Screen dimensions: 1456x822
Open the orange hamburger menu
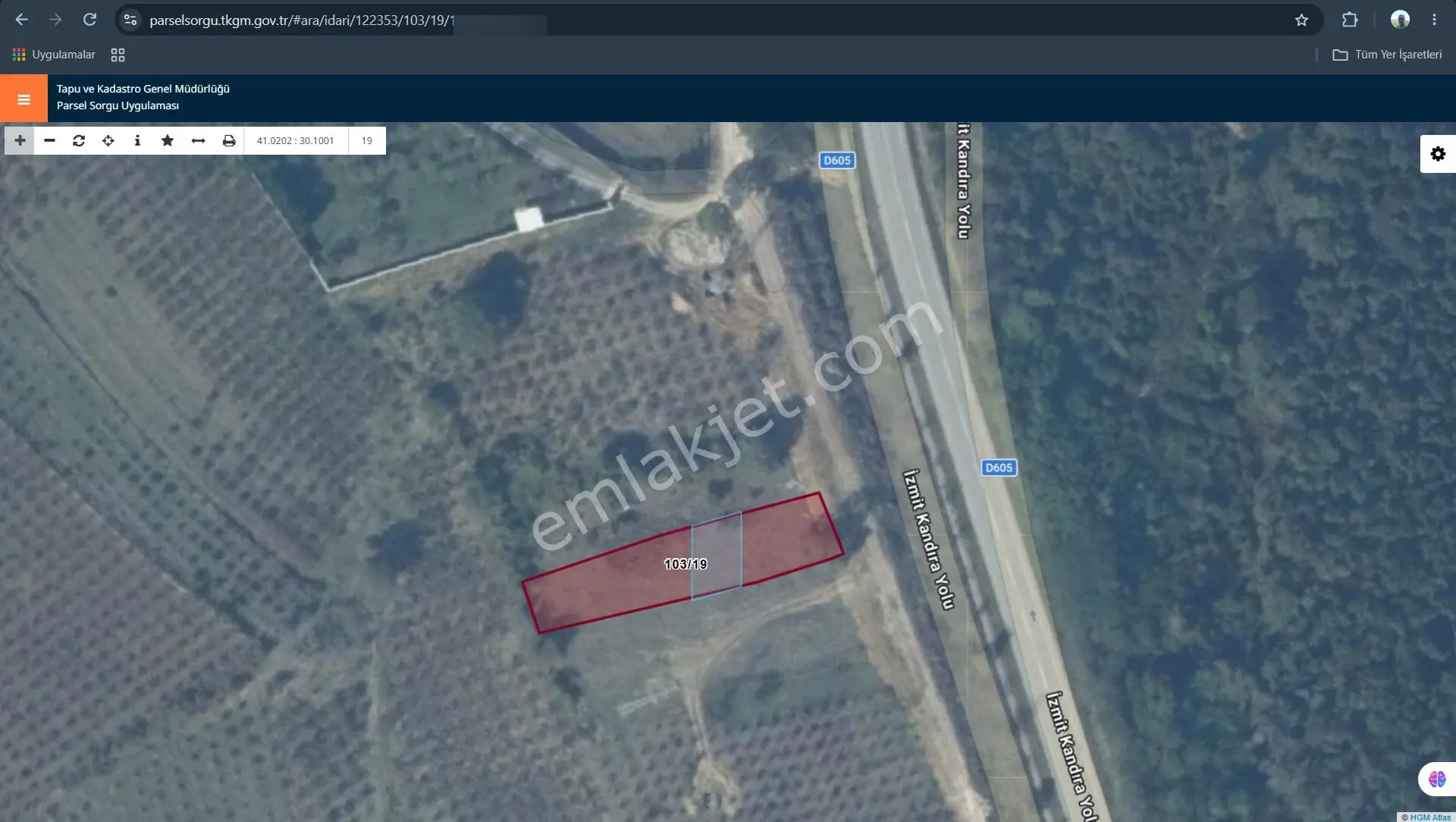(x=24, y=99)
